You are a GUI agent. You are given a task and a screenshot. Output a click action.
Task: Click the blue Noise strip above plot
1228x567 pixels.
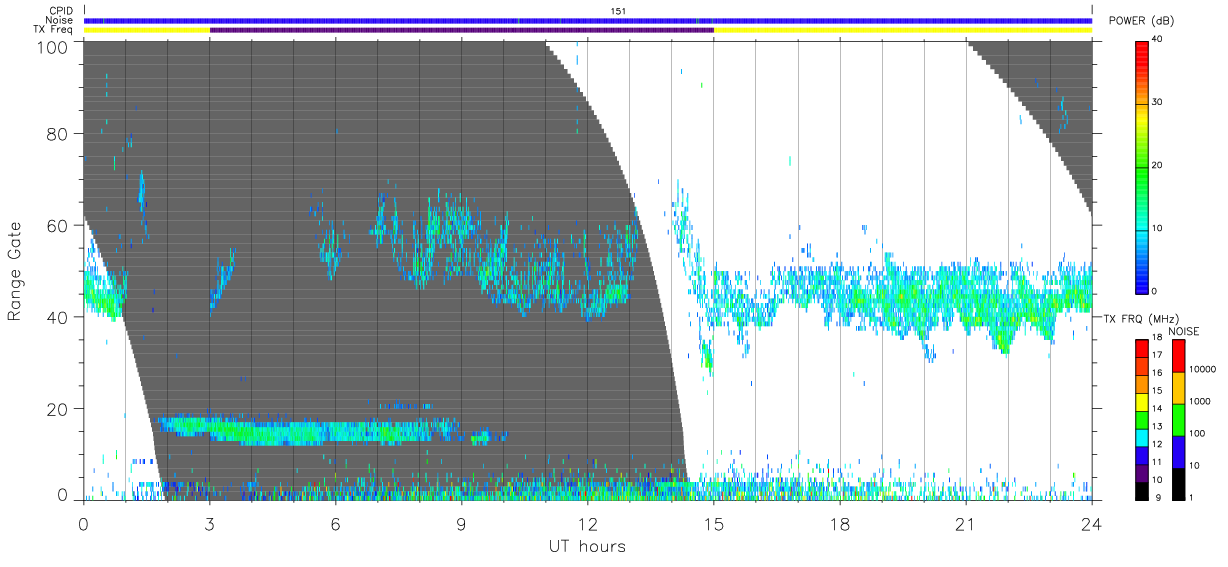588,20
